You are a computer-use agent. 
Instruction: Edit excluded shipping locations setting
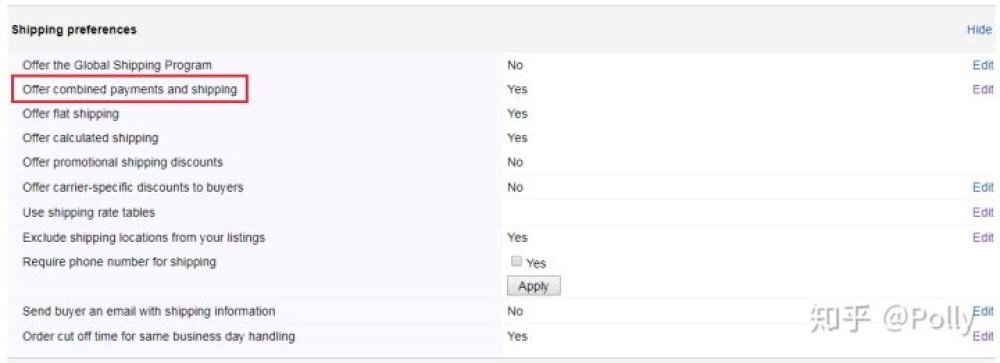(x=983, y=237)
